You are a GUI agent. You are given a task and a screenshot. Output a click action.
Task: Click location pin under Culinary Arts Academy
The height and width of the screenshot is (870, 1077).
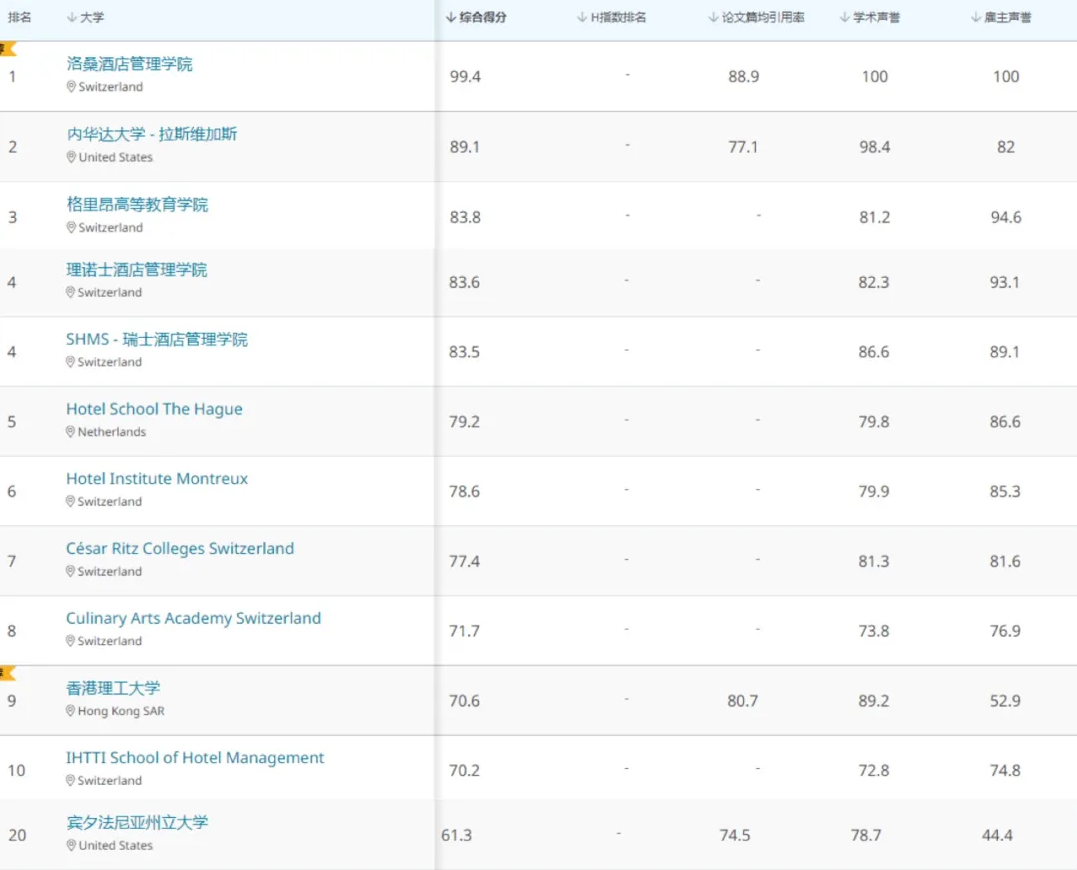point(70,641)
